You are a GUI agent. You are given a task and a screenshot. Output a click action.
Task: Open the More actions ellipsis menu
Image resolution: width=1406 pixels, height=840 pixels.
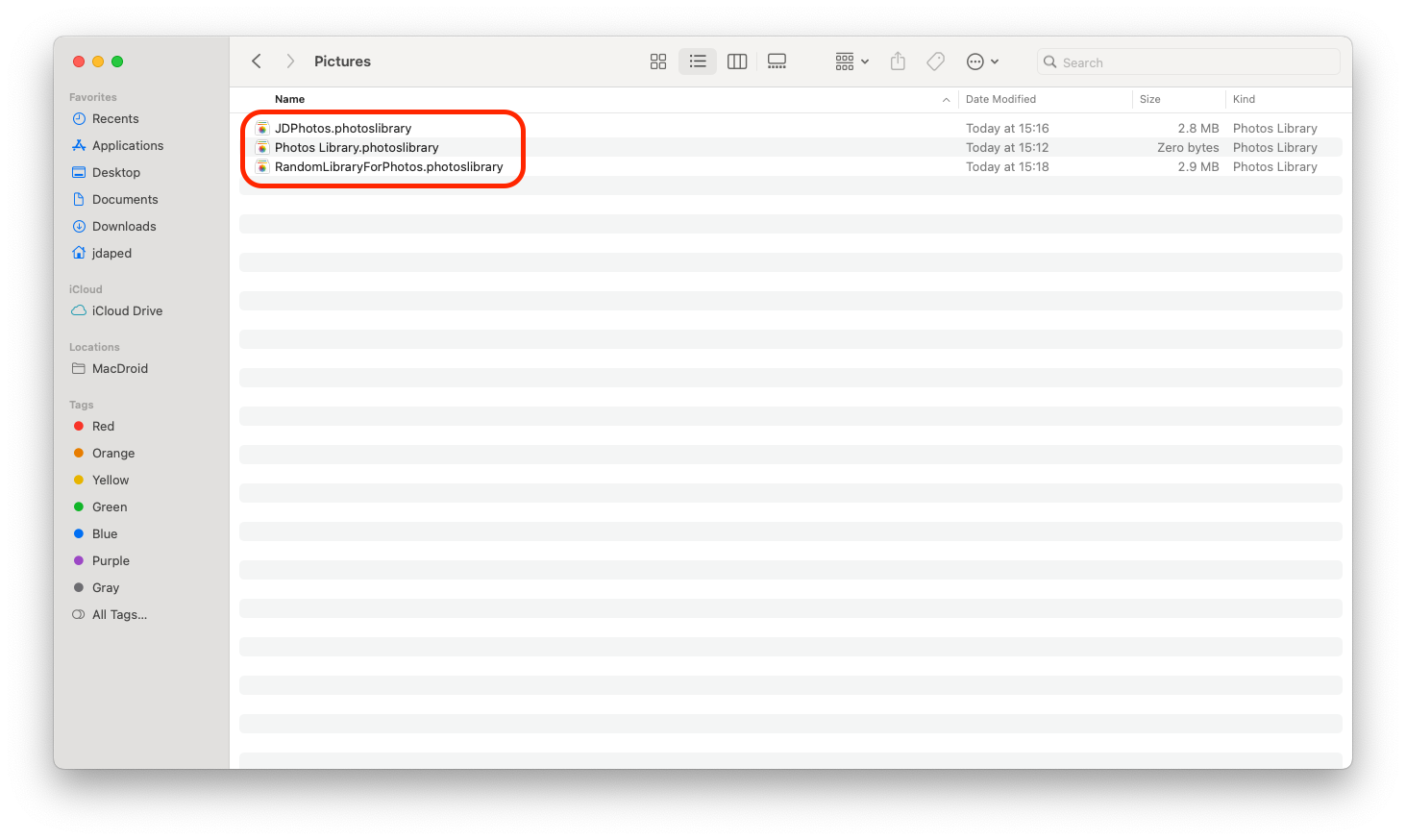(982, 61)
